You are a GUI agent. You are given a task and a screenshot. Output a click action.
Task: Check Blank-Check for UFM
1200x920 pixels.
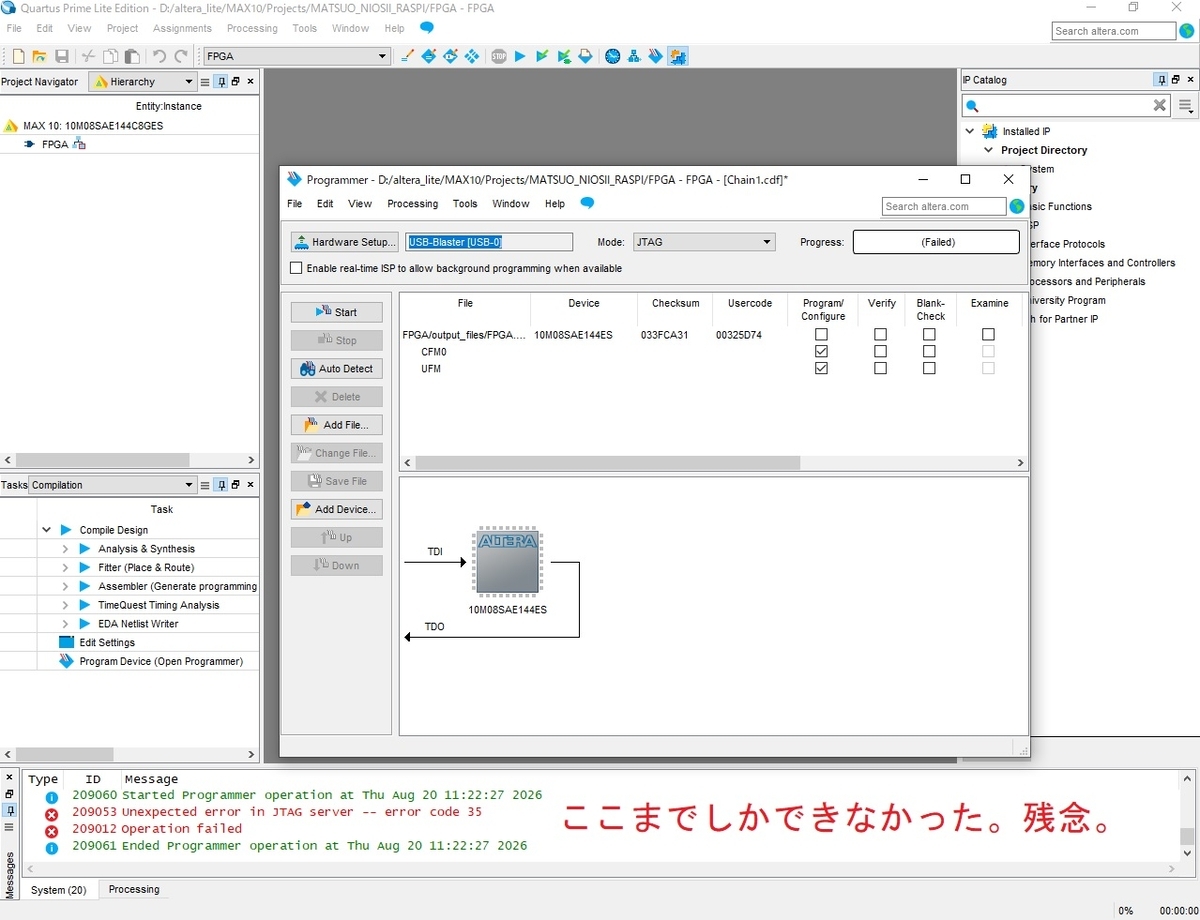pos(929,368)
